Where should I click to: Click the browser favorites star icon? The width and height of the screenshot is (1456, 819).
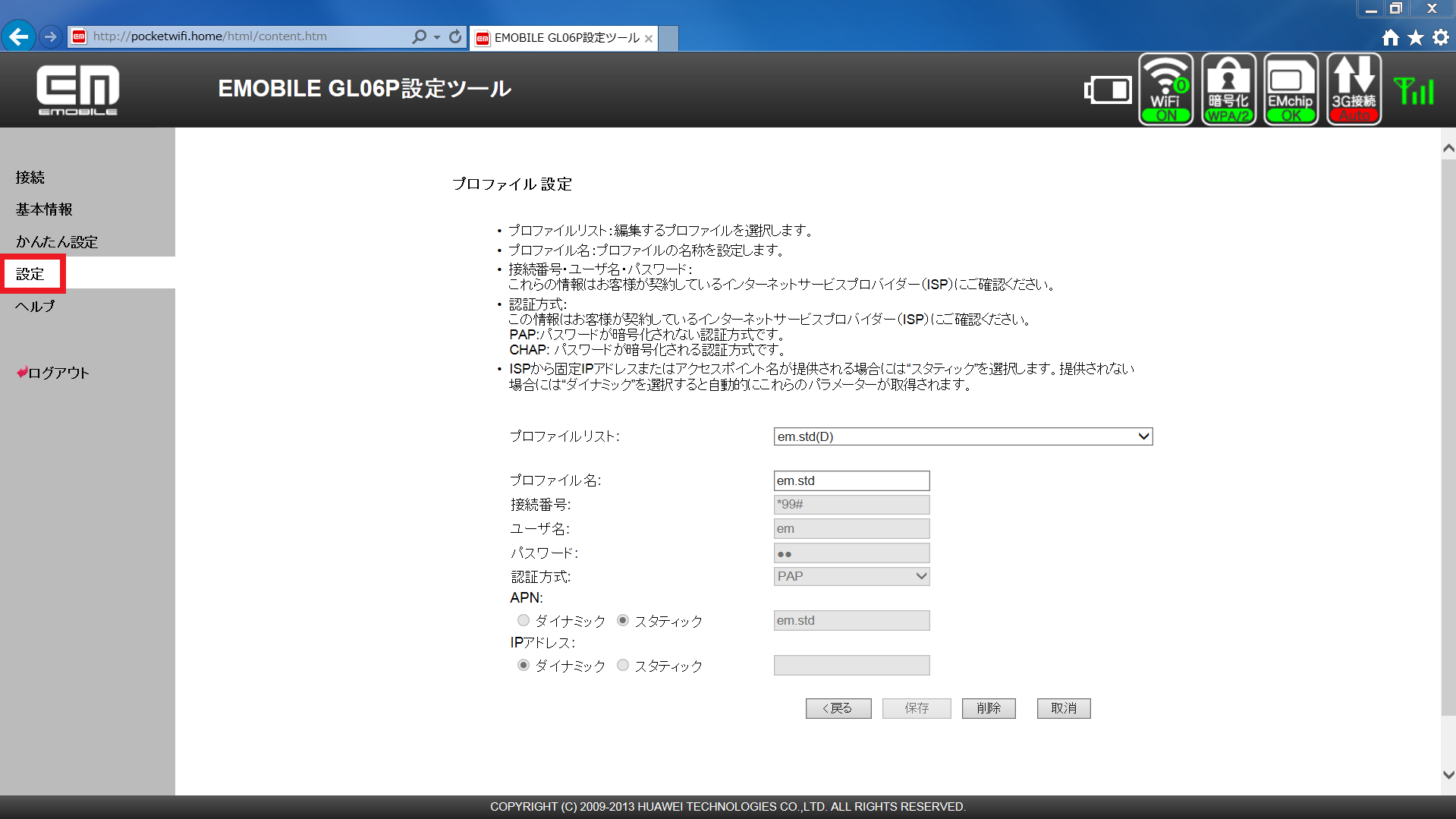(x=1417, y=36)
